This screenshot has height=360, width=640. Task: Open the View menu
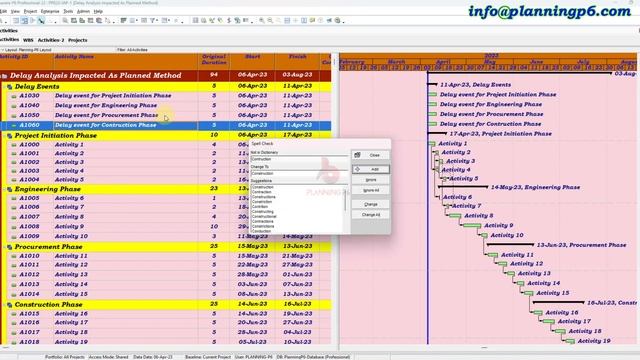(15, 11)
